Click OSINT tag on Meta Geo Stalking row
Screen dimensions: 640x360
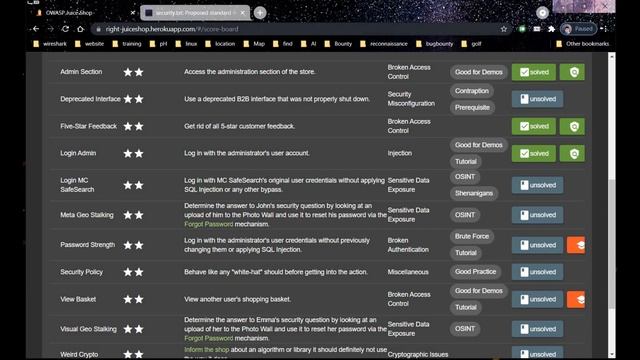click(465, 215)
